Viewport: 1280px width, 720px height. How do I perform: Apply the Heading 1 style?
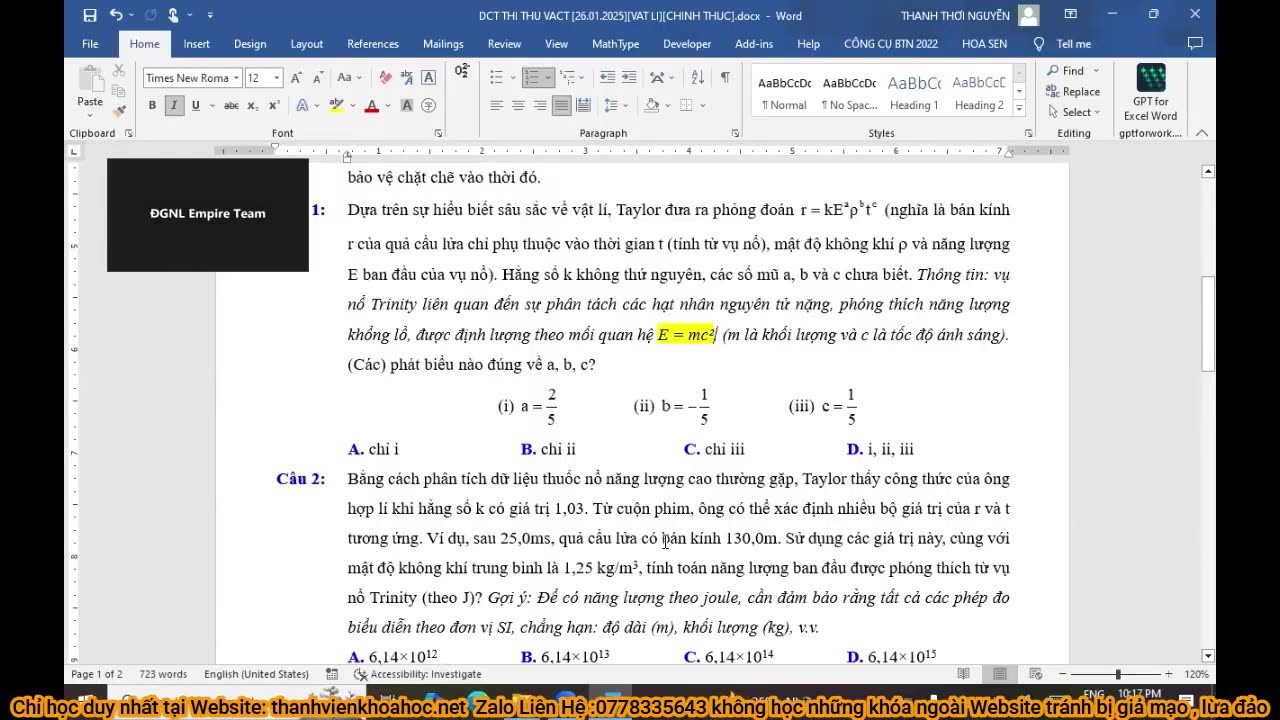click(914, 92)
